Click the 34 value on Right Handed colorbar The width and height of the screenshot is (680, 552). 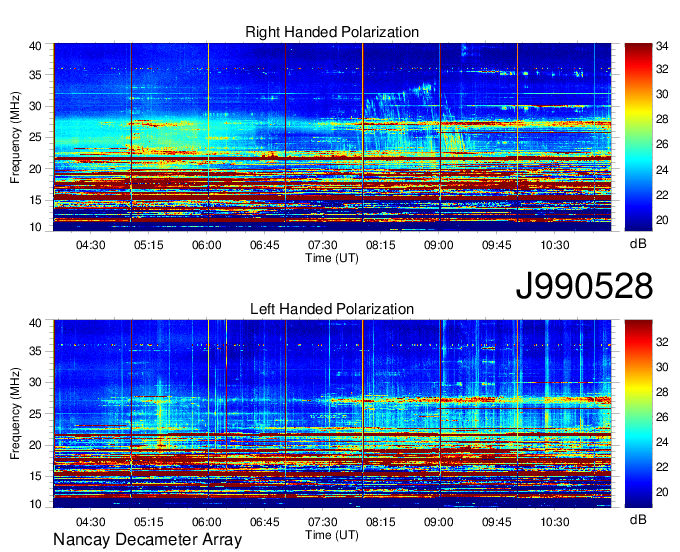click(662, 46)
